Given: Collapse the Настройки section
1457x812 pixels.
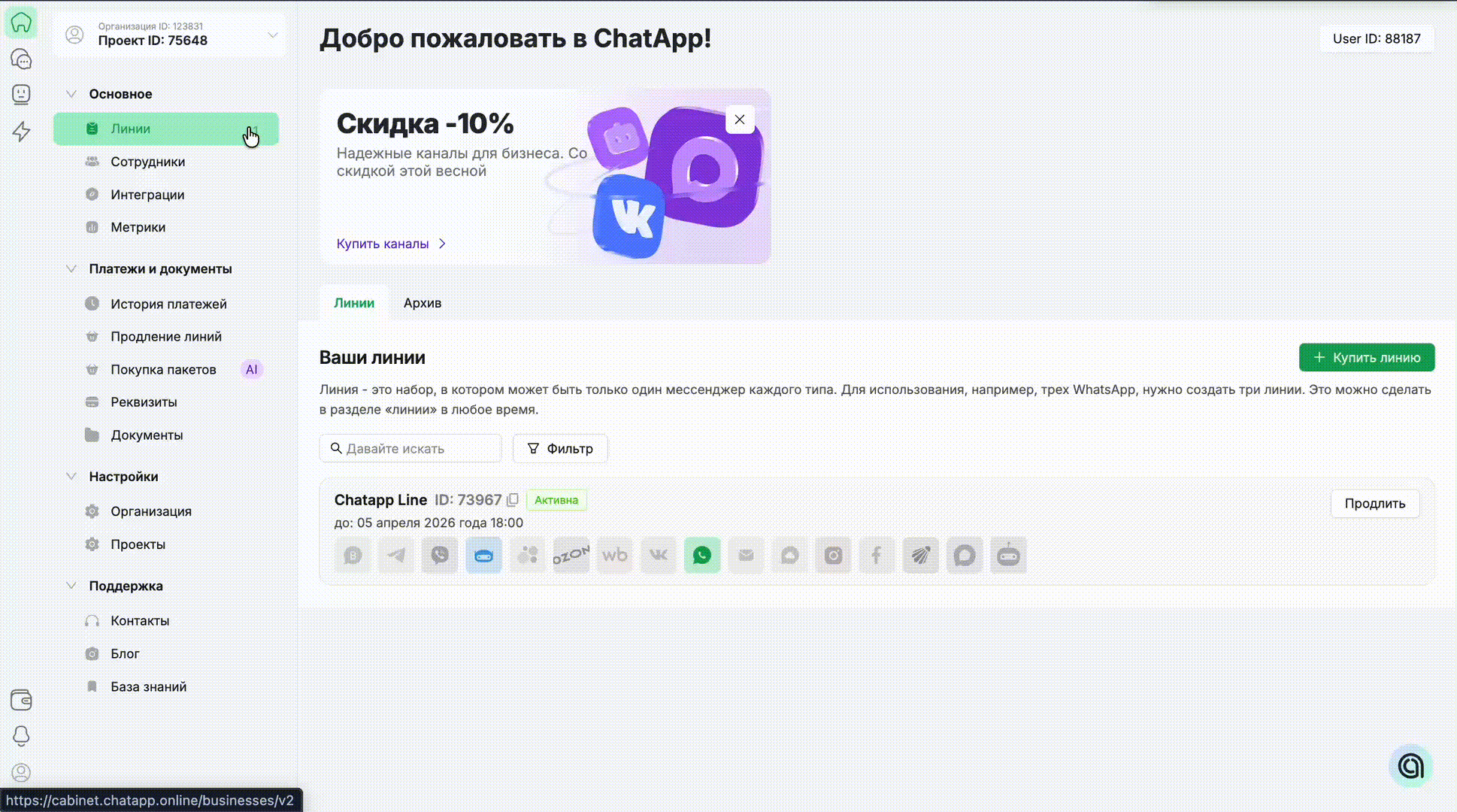Looking at the screenshot, I should tap(71, 477).
